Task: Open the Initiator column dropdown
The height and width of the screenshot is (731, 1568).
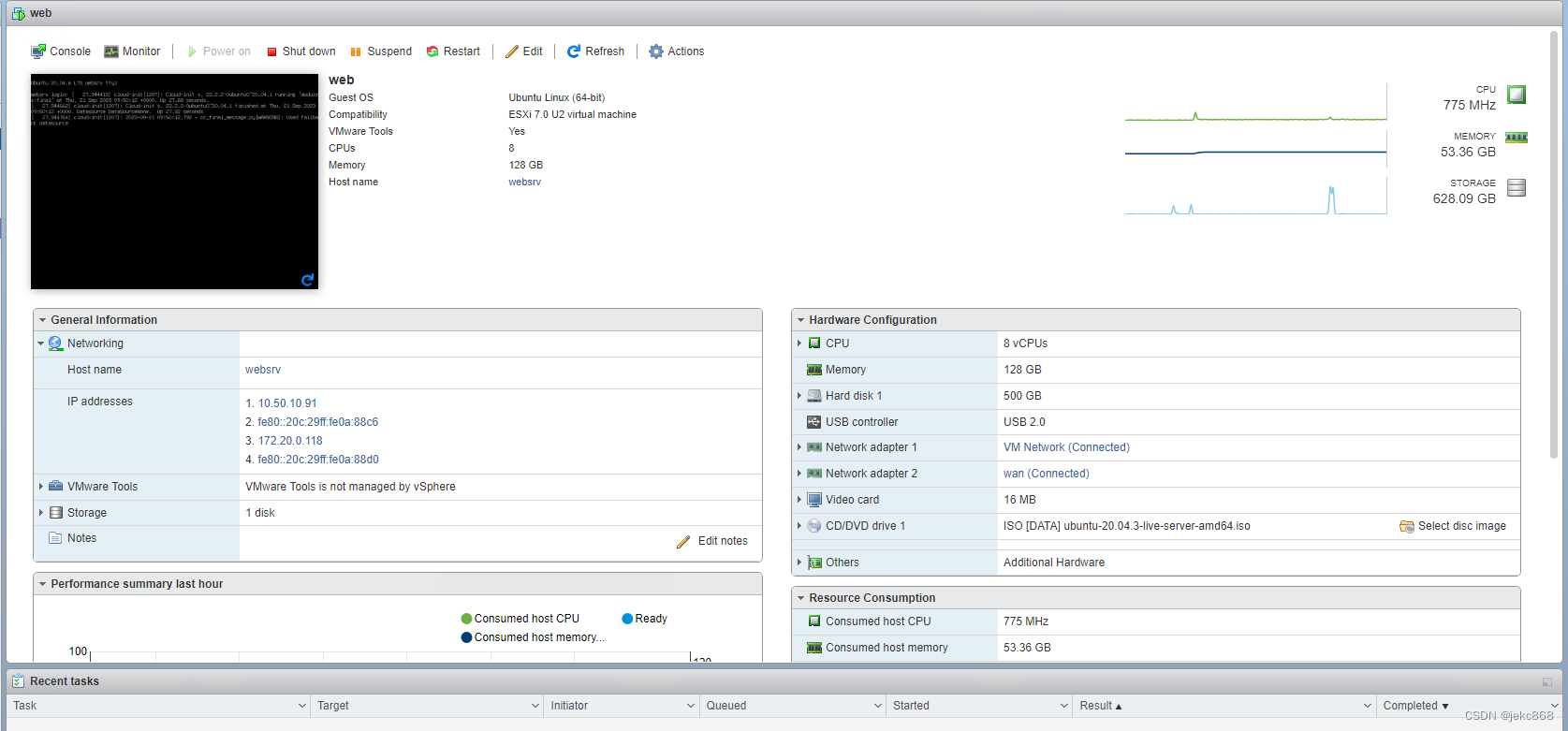Action: (x=691, y=706)
